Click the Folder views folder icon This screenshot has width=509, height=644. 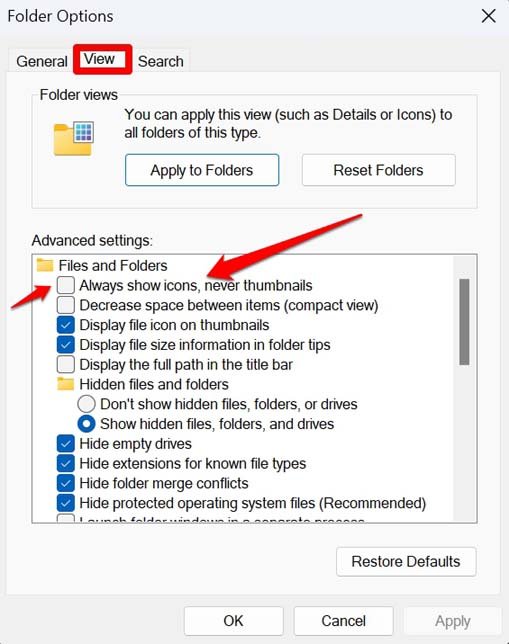pos(74,139)
